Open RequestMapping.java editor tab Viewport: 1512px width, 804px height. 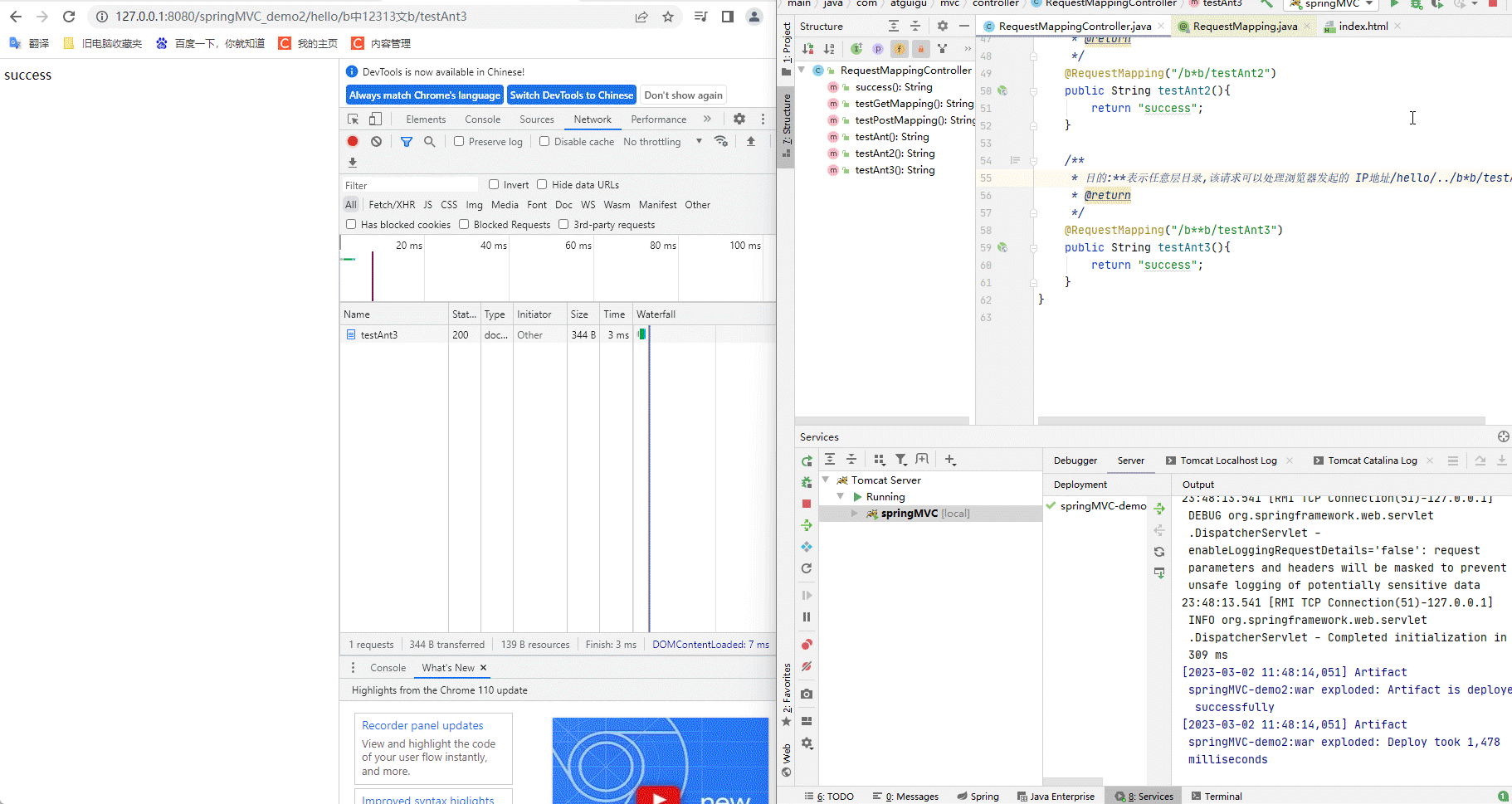click(x=1245, y=27)
